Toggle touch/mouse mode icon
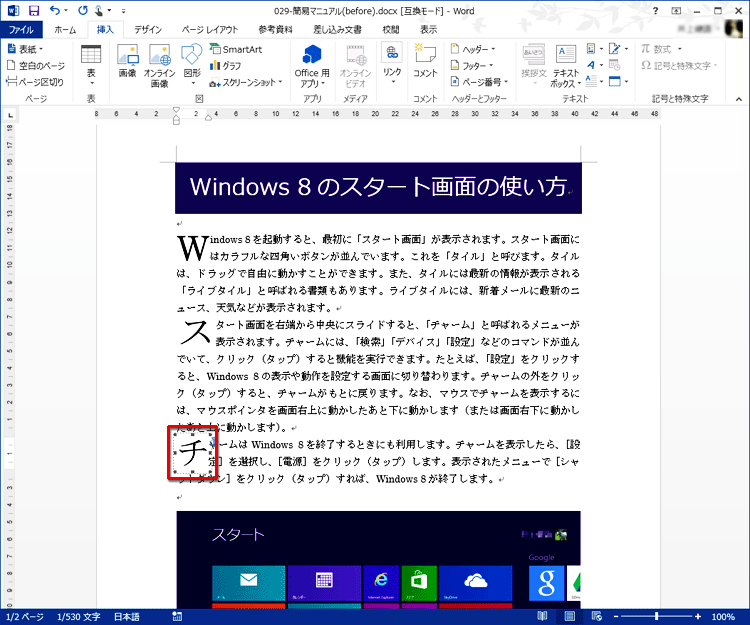This screenshot has height=625, width=750. 99,11
